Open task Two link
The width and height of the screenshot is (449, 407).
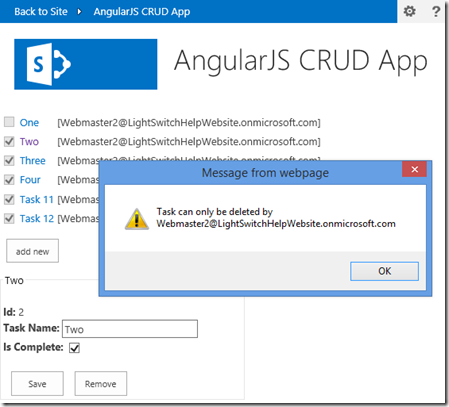pyautogui.click(x=29, y=142)
